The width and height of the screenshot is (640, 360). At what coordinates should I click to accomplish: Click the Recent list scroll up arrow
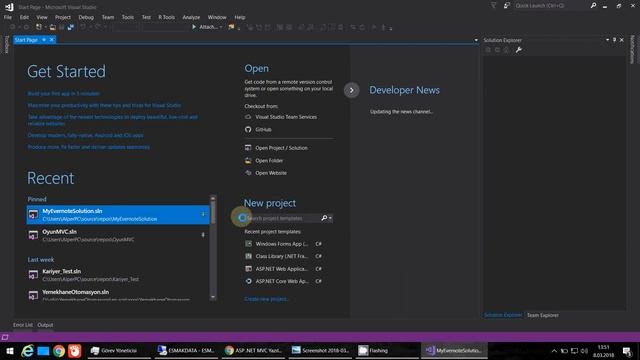pyautogui.click(x=213, y=198)
